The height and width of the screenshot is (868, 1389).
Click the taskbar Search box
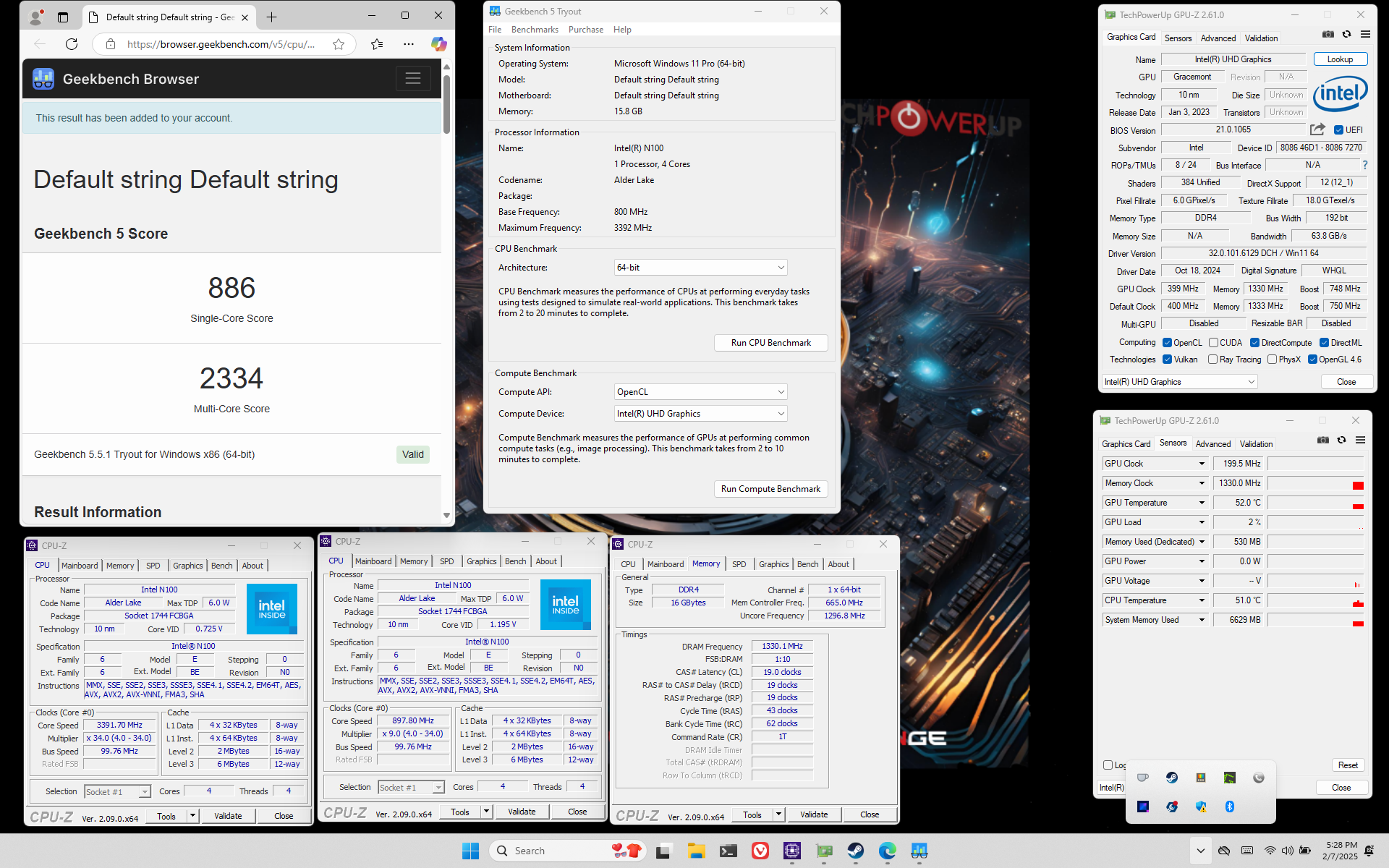point(566,851)
